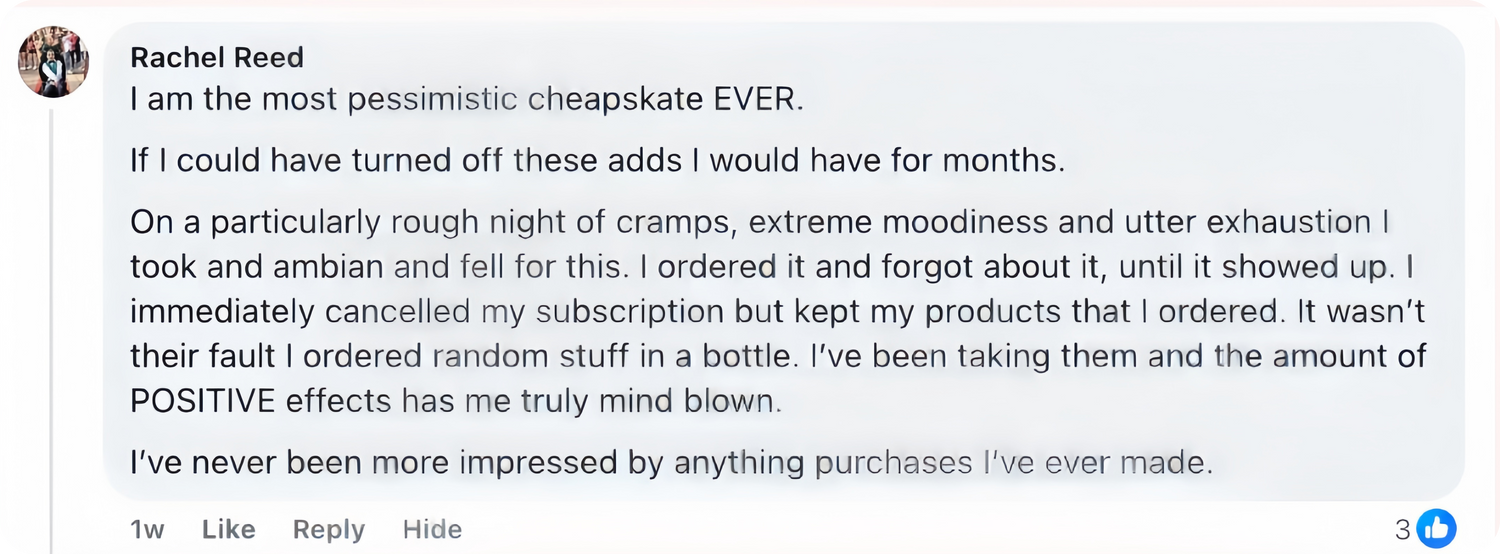Click the final sentence about being impressed
The width and height of the screenshot is (1500, 554).
click(x=670, y=463)
